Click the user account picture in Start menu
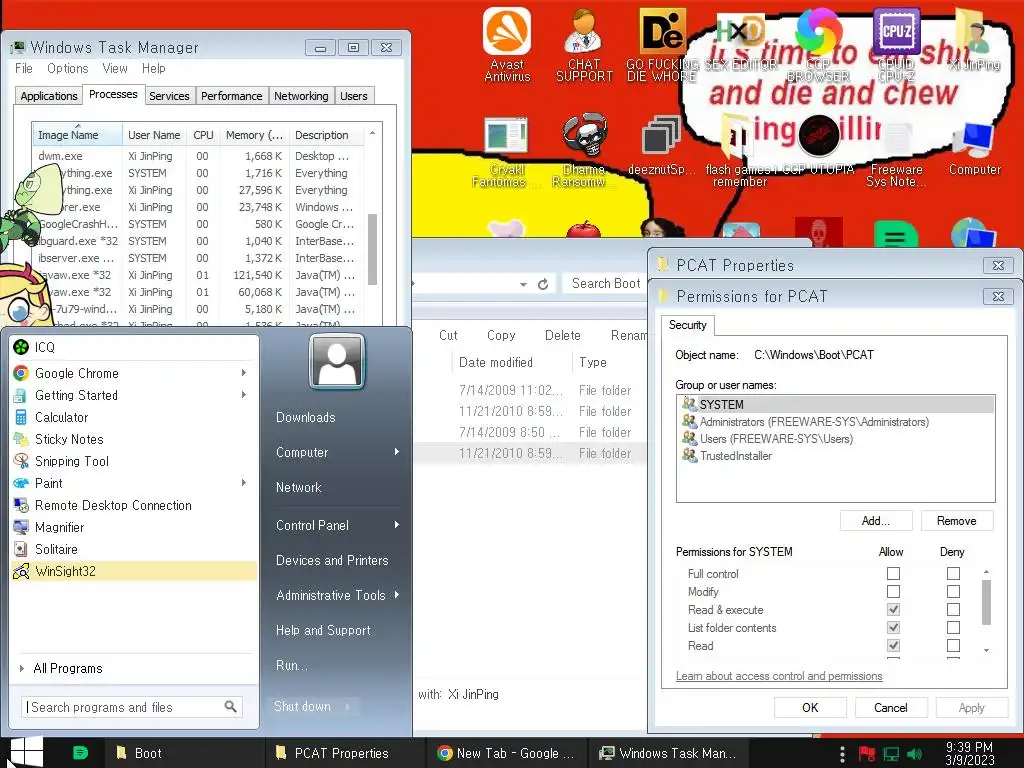Image resolution: width=1024 pixels, height=768 pixels. click(337, 361)
